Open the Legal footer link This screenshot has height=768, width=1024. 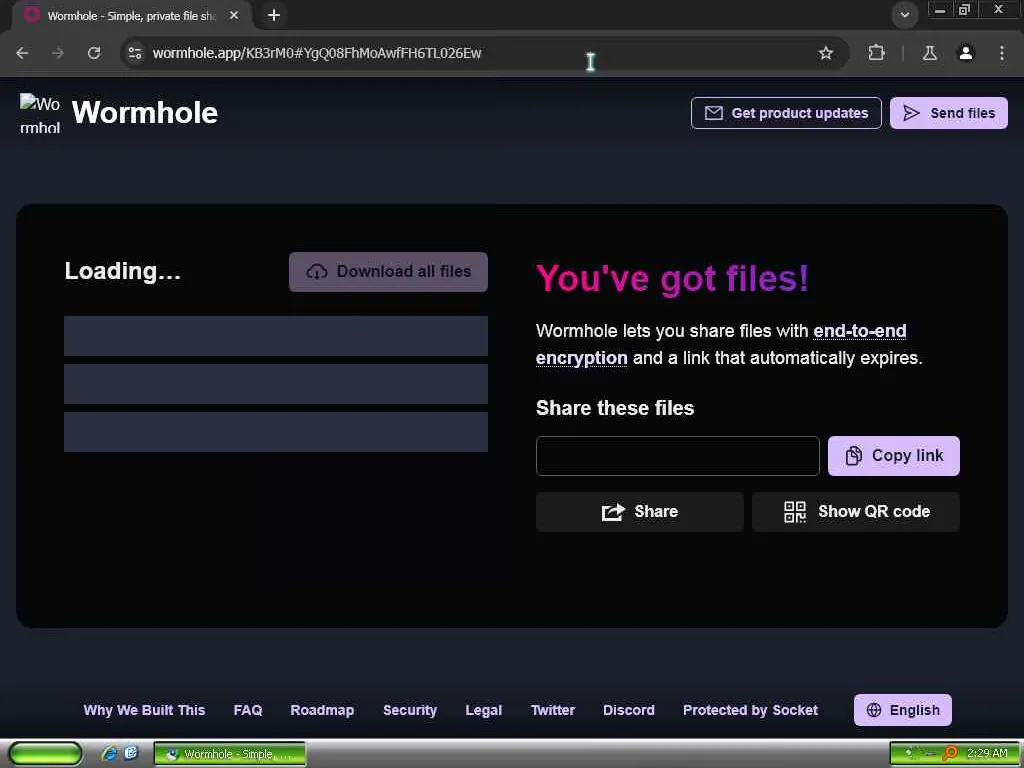point(484,710)
